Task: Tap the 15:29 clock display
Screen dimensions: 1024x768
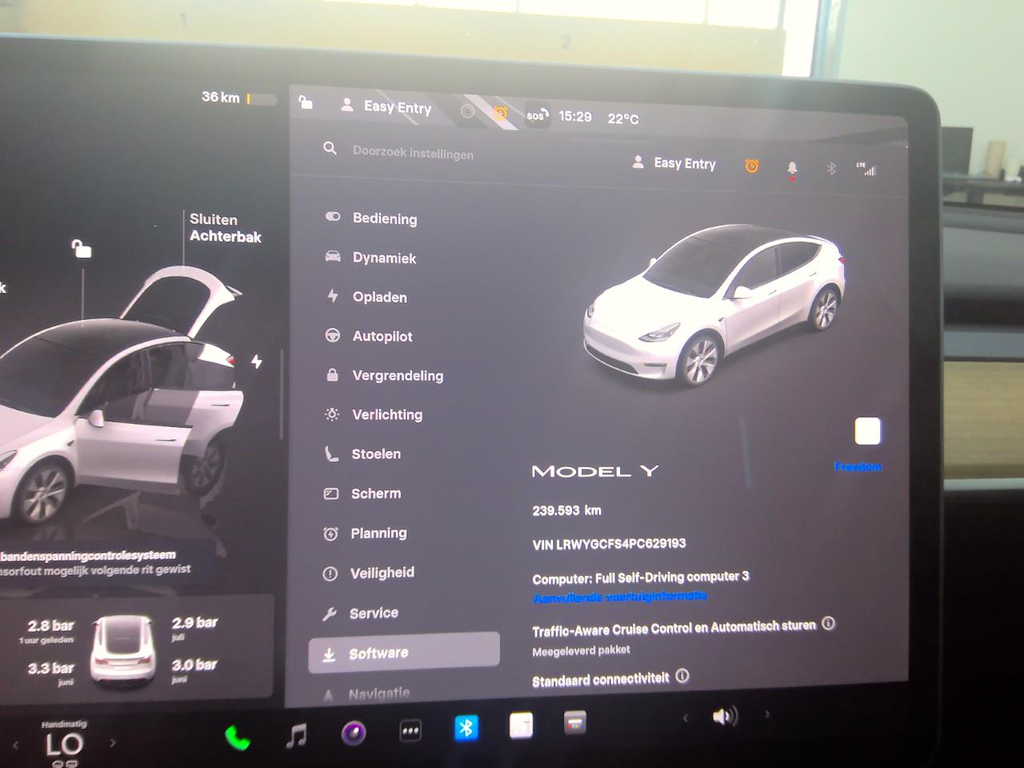Action: click(x=575, y=116)
